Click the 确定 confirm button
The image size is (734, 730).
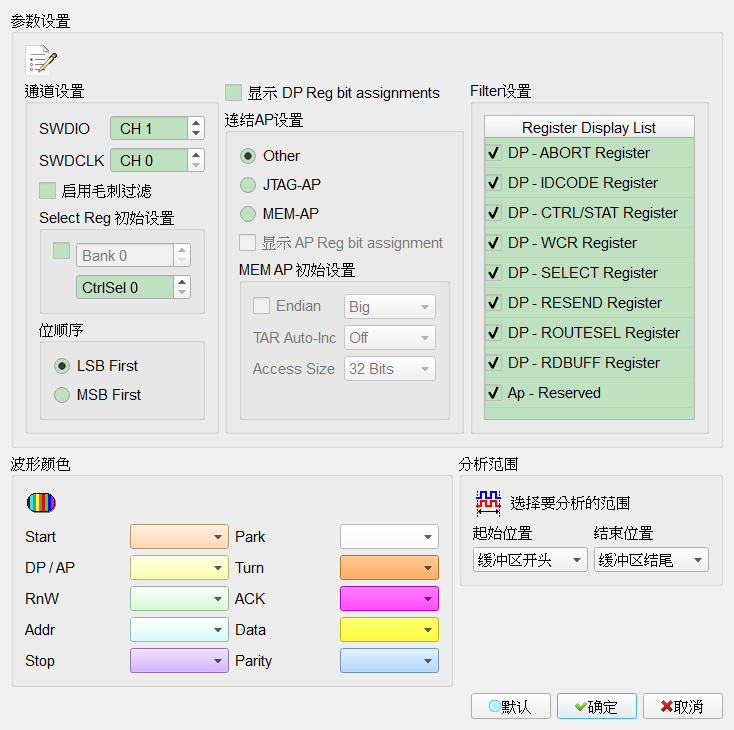pyautogui.click(x=597, y=706)
